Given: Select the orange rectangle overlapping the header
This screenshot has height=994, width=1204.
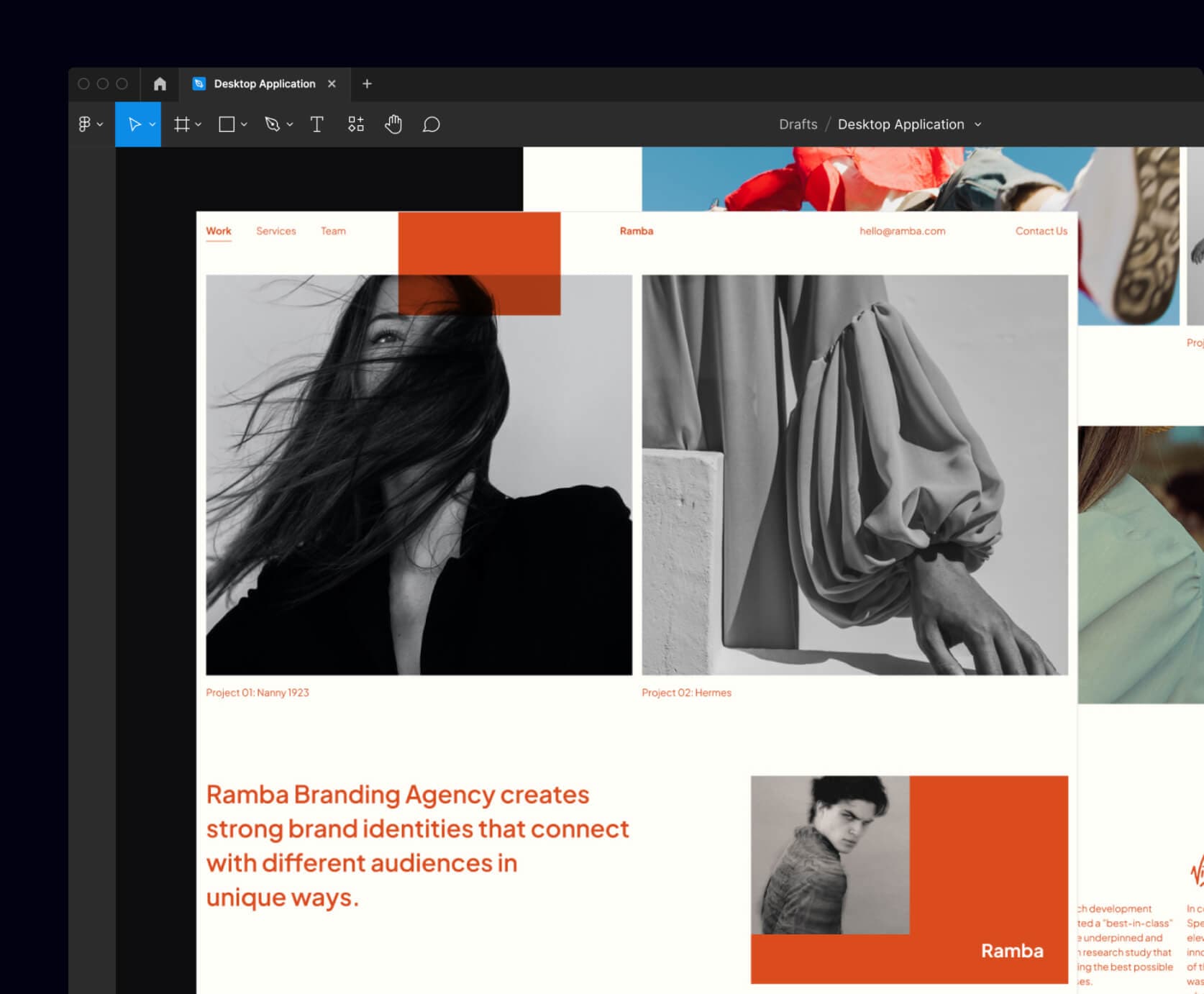Looking at the screenshot, I should 480,263.
